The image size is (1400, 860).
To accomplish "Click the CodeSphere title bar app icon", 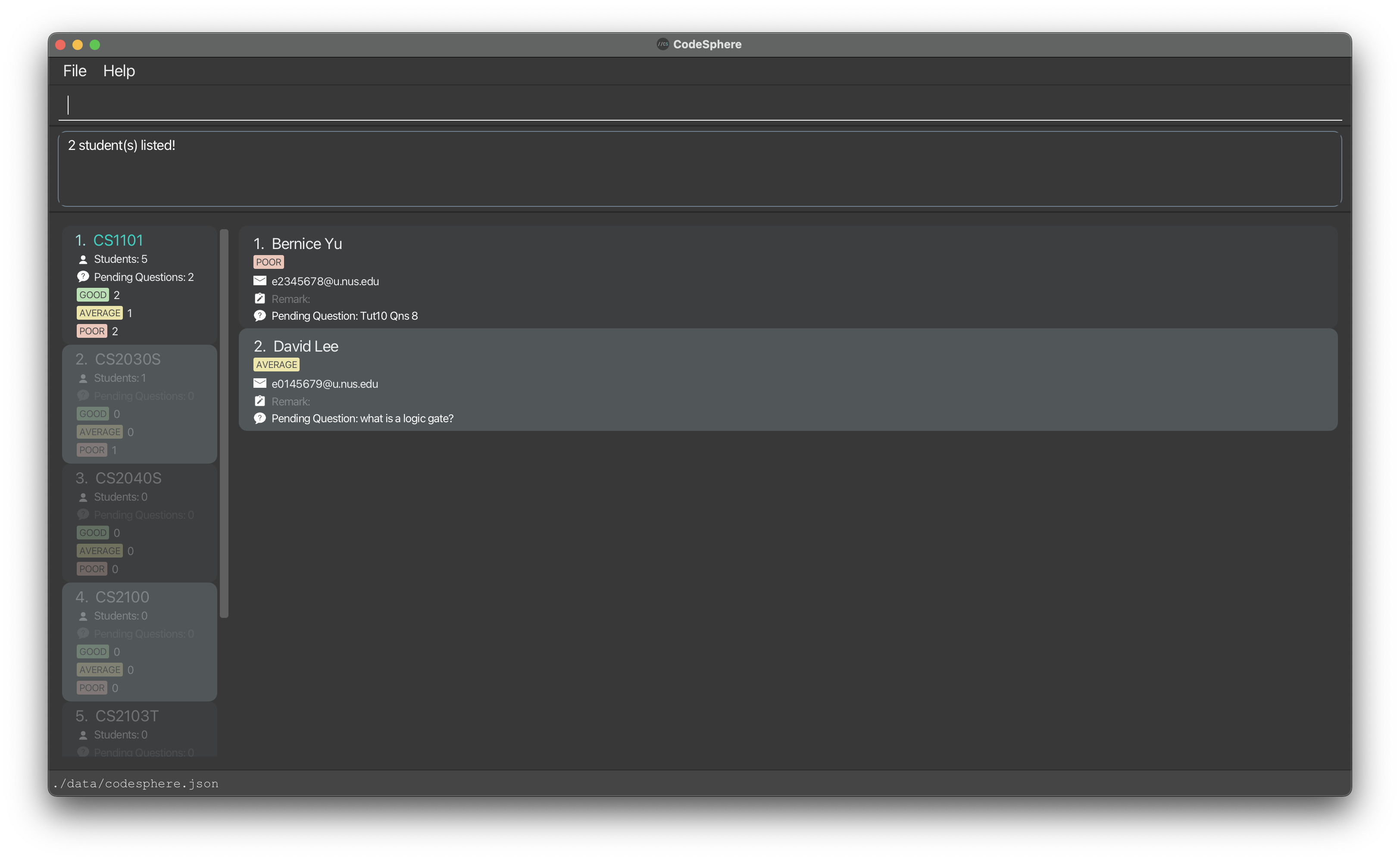I will (663, 44).
